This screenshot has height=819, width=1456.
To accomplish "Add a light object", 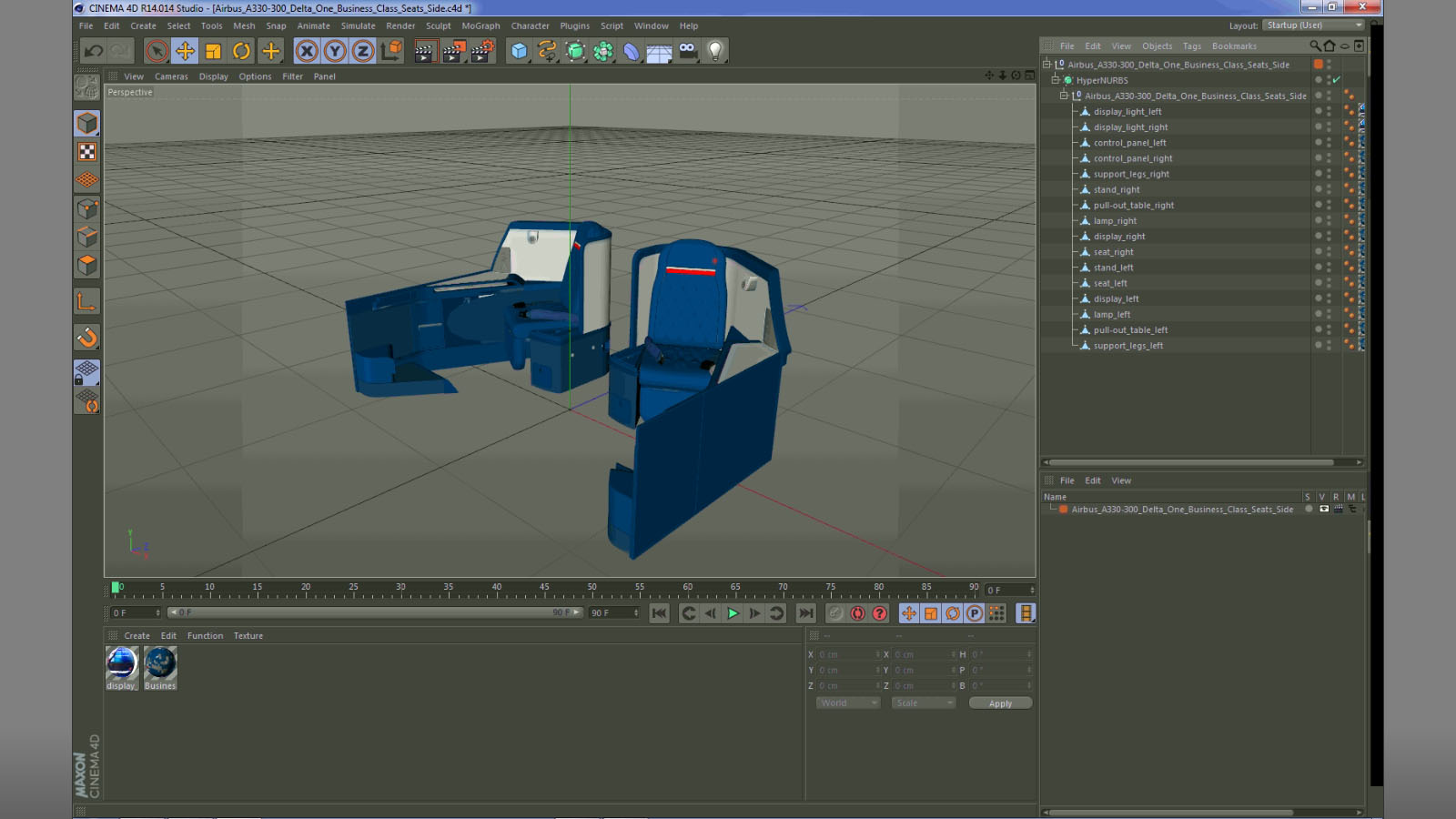I will pos(715,51).
